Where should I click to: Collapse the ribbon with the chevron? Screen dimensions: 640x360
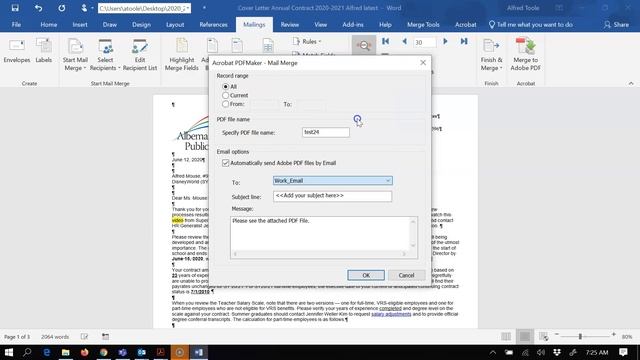(x=631, y=83)
